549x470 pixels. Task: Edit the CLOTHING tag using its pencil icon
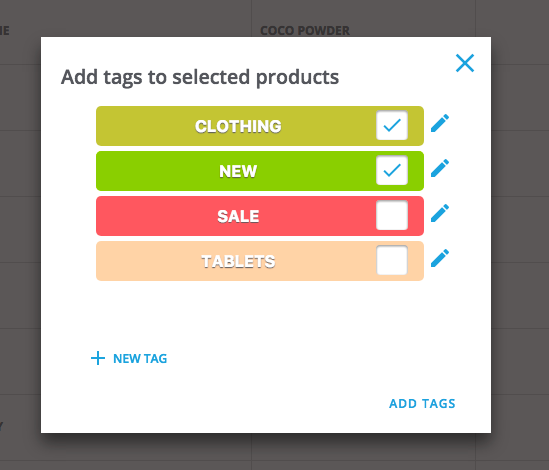pos(440,123)
